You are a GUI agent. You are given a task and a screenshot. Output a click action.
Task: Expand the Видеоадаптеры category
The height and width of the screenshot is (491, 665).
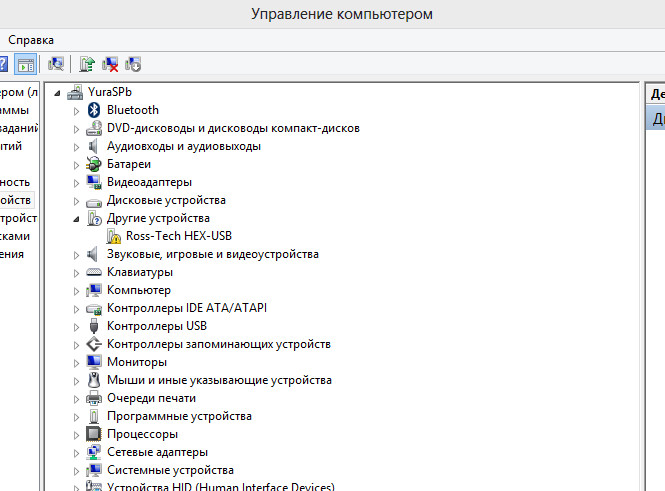76,183
